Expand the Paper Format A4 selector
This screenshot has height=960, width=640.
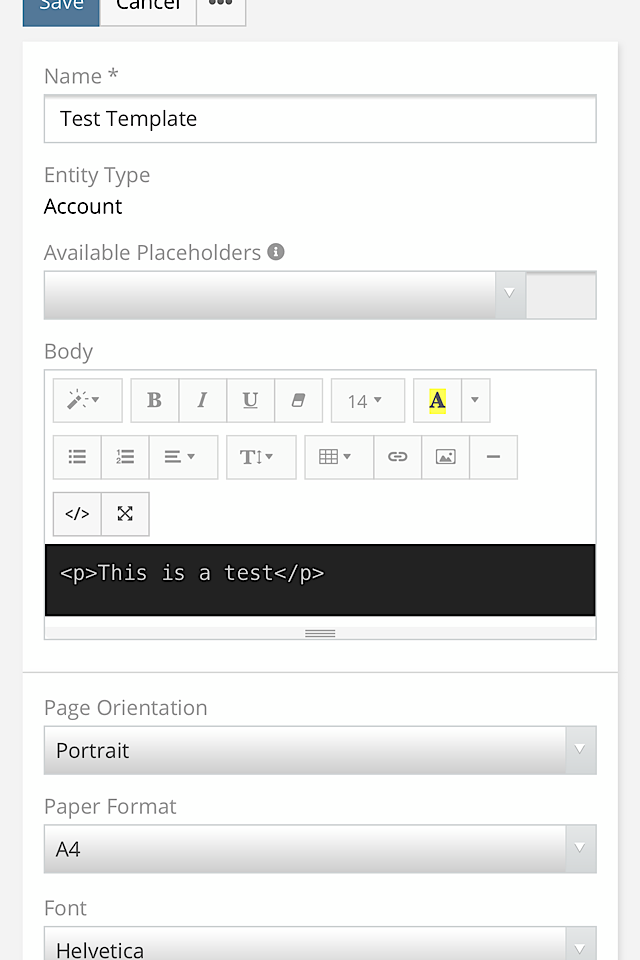tap(320, 849)
